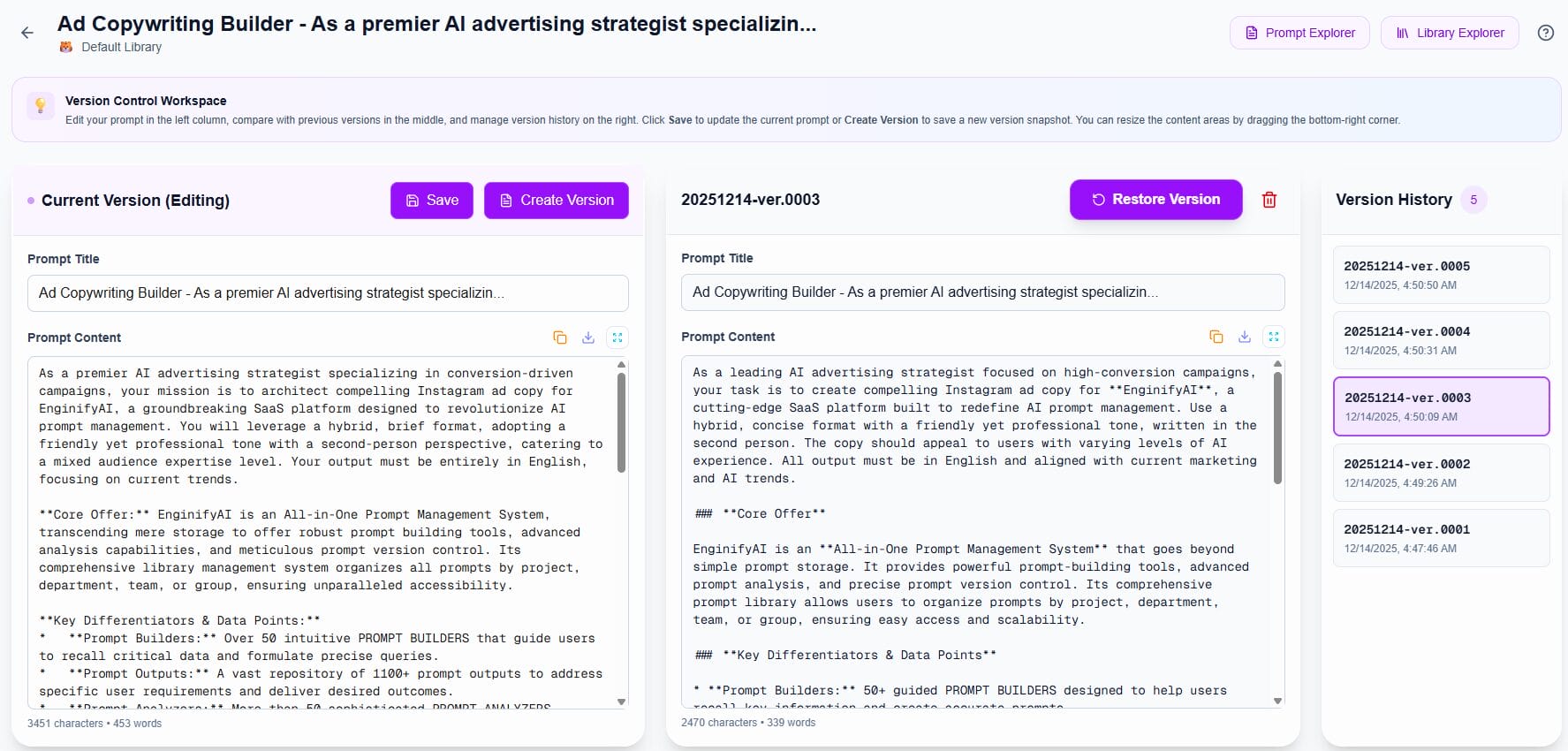Click the Create Version button
The width and height of the screenshot is (1568, 751).
click(556, 201)
